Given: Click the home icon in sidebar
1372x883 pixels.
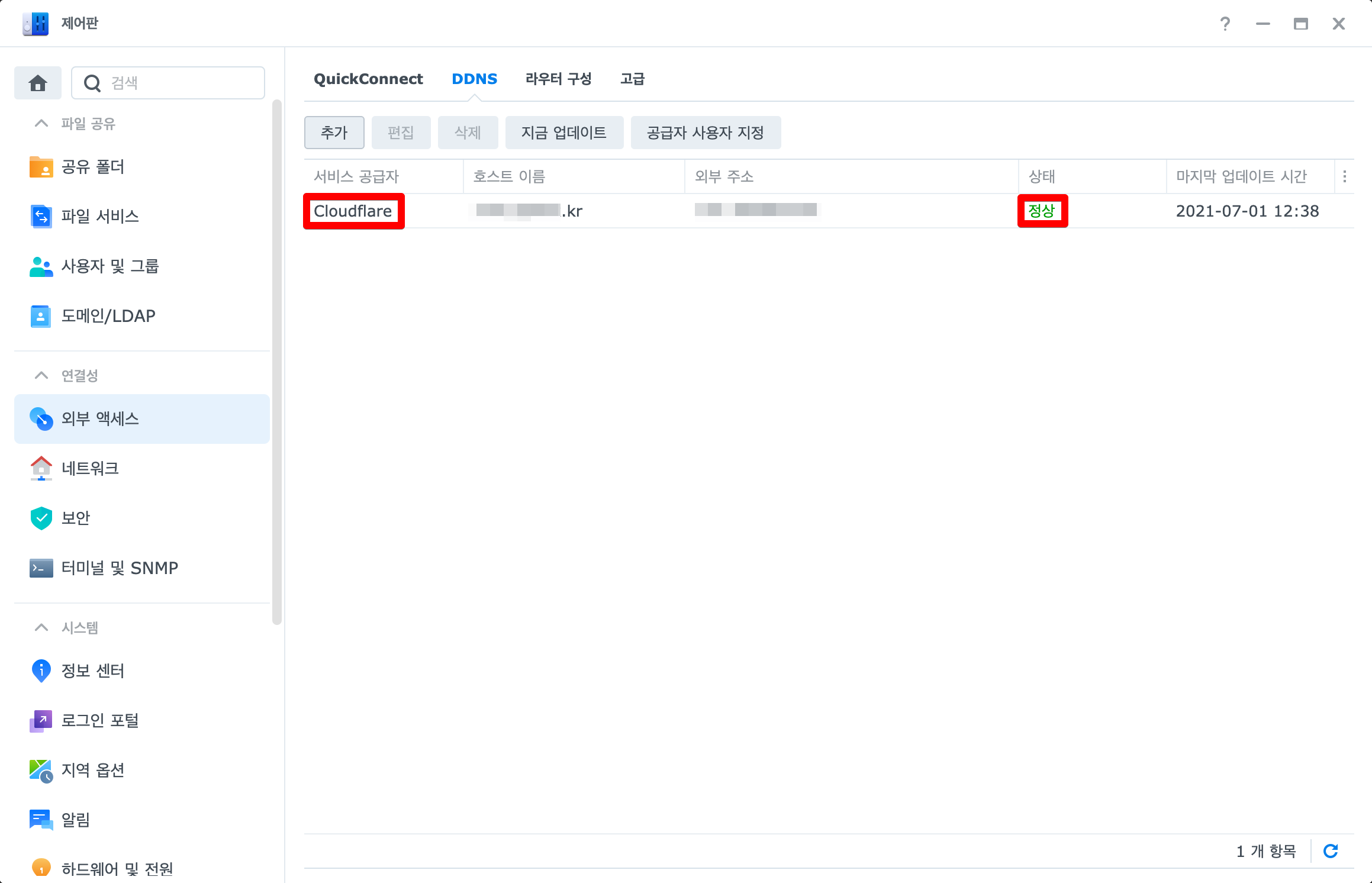Looking at the screenshot, I should tap(38, 83).
